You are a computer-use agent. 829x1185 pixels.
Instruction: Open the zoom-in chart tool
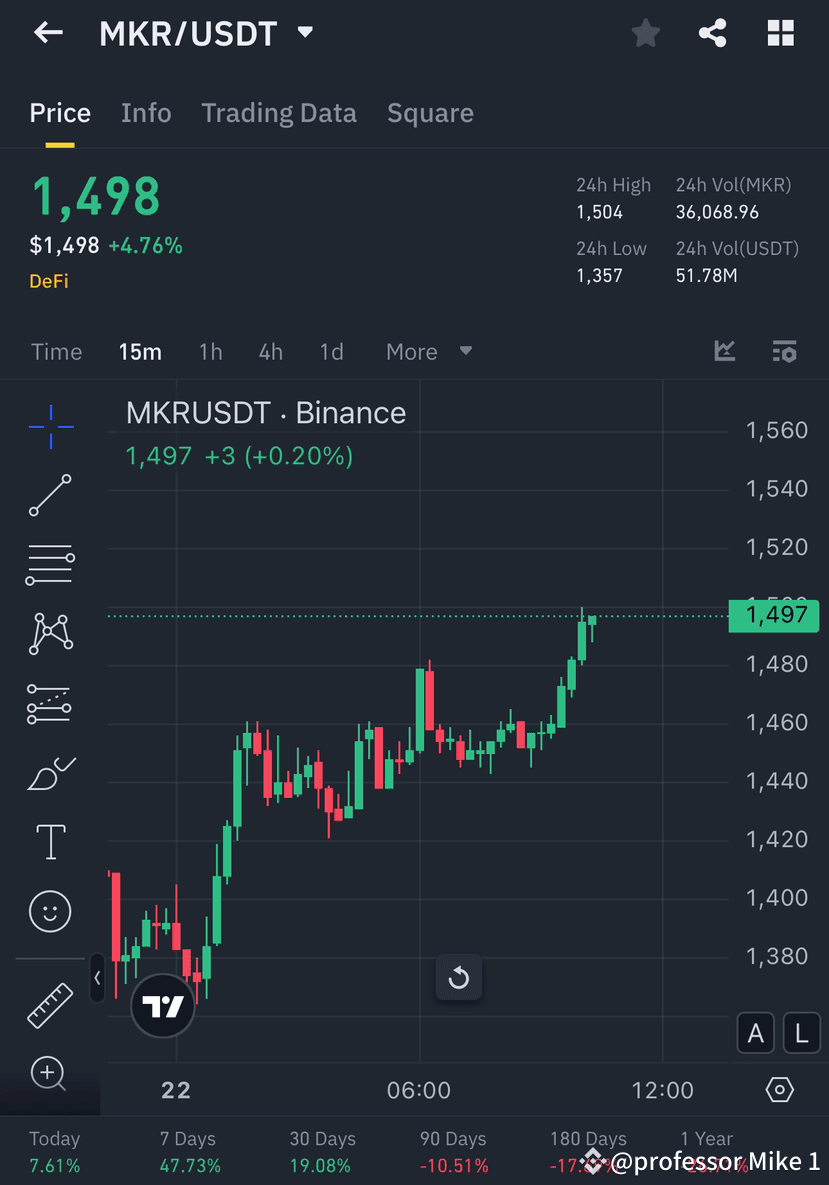click(x=50, y=1074)
